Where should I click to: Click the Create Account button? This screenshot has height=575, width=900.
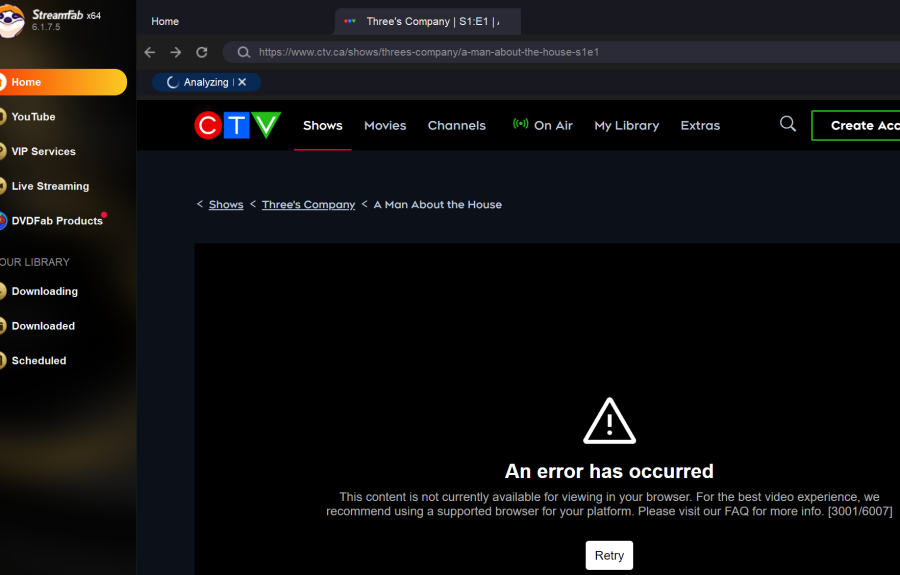click(856, 125)
